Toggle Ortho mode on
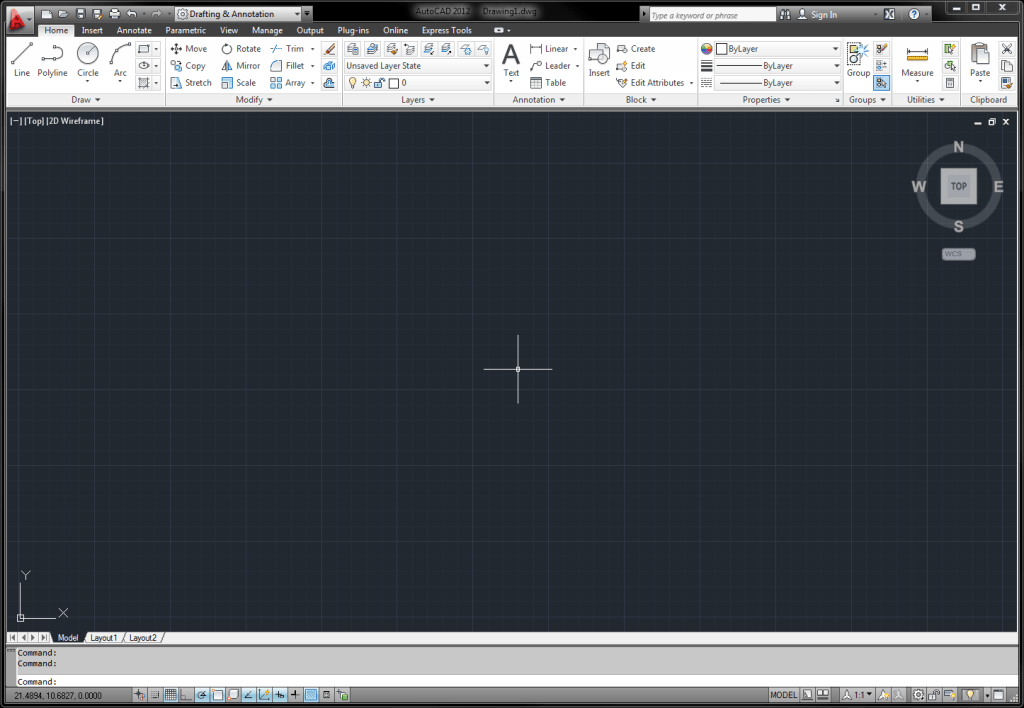The width and height of the screenshot is (1024, 708). (184, 694)
